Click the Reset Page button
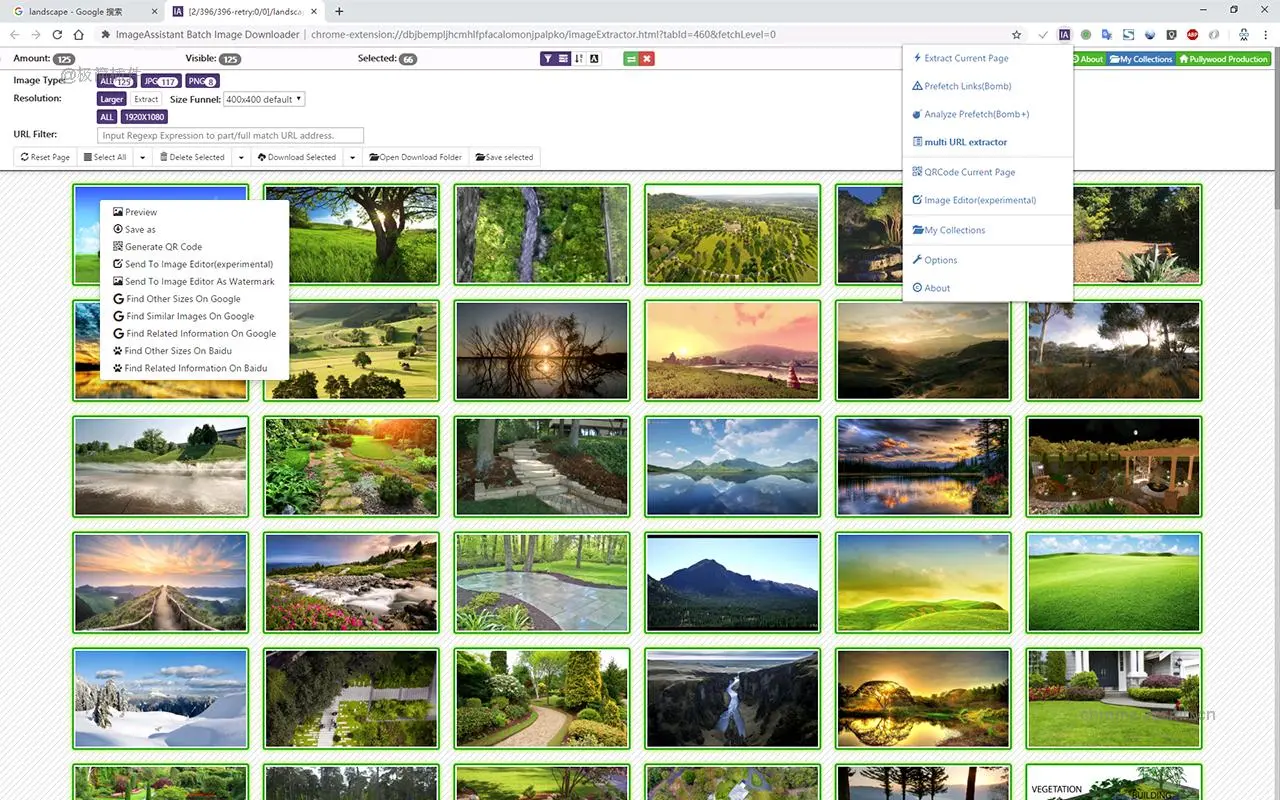 (44, 157)
